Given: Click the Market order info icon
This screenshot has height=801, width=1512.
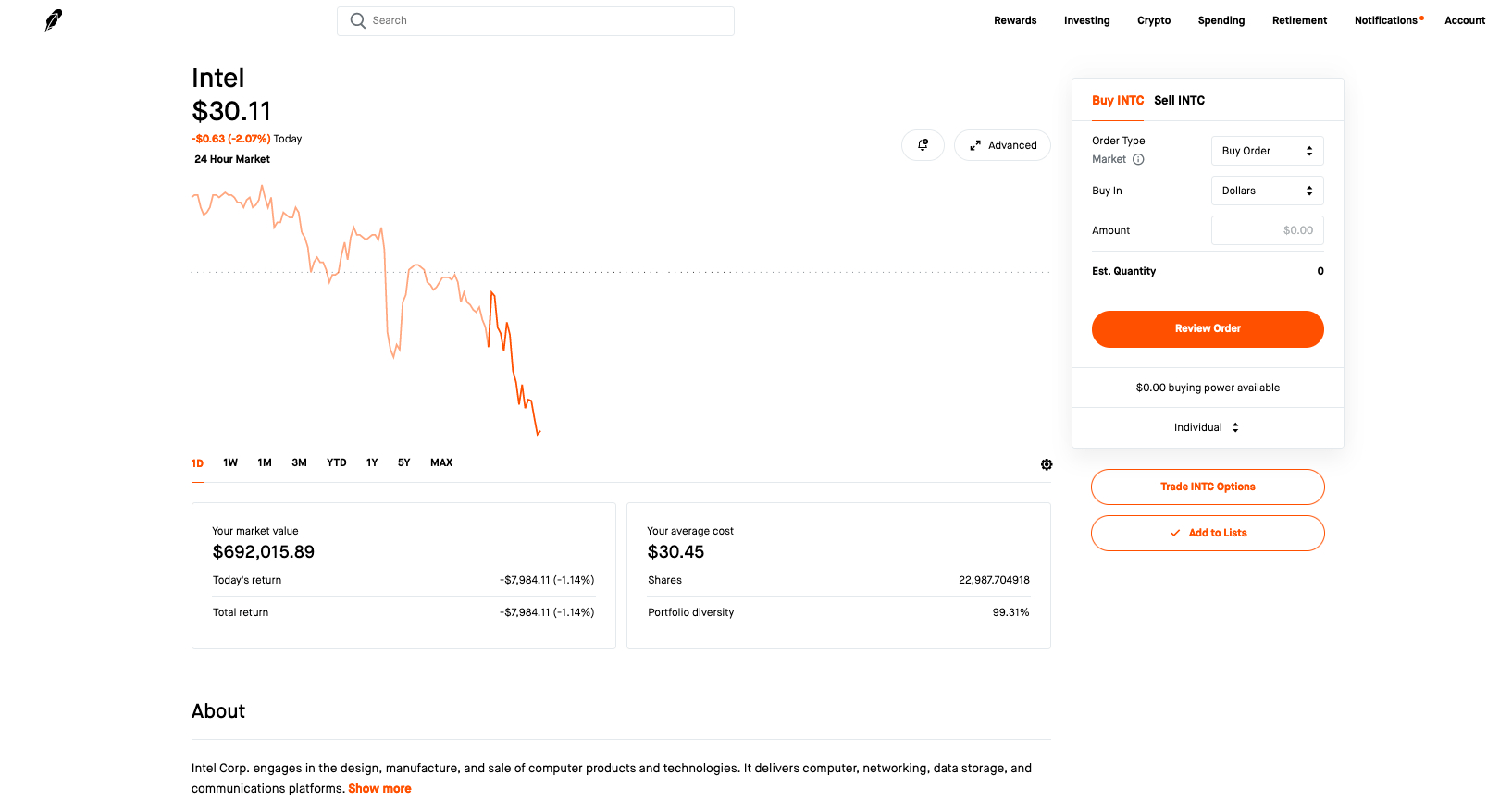Looking at the screenshot, I should (1138, 159).
